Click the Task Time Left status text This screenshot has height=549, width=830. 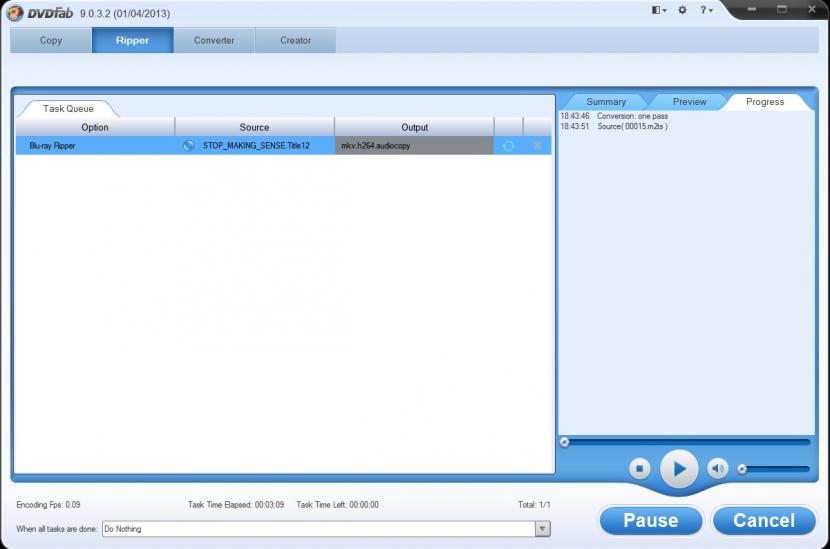(337, 505)
